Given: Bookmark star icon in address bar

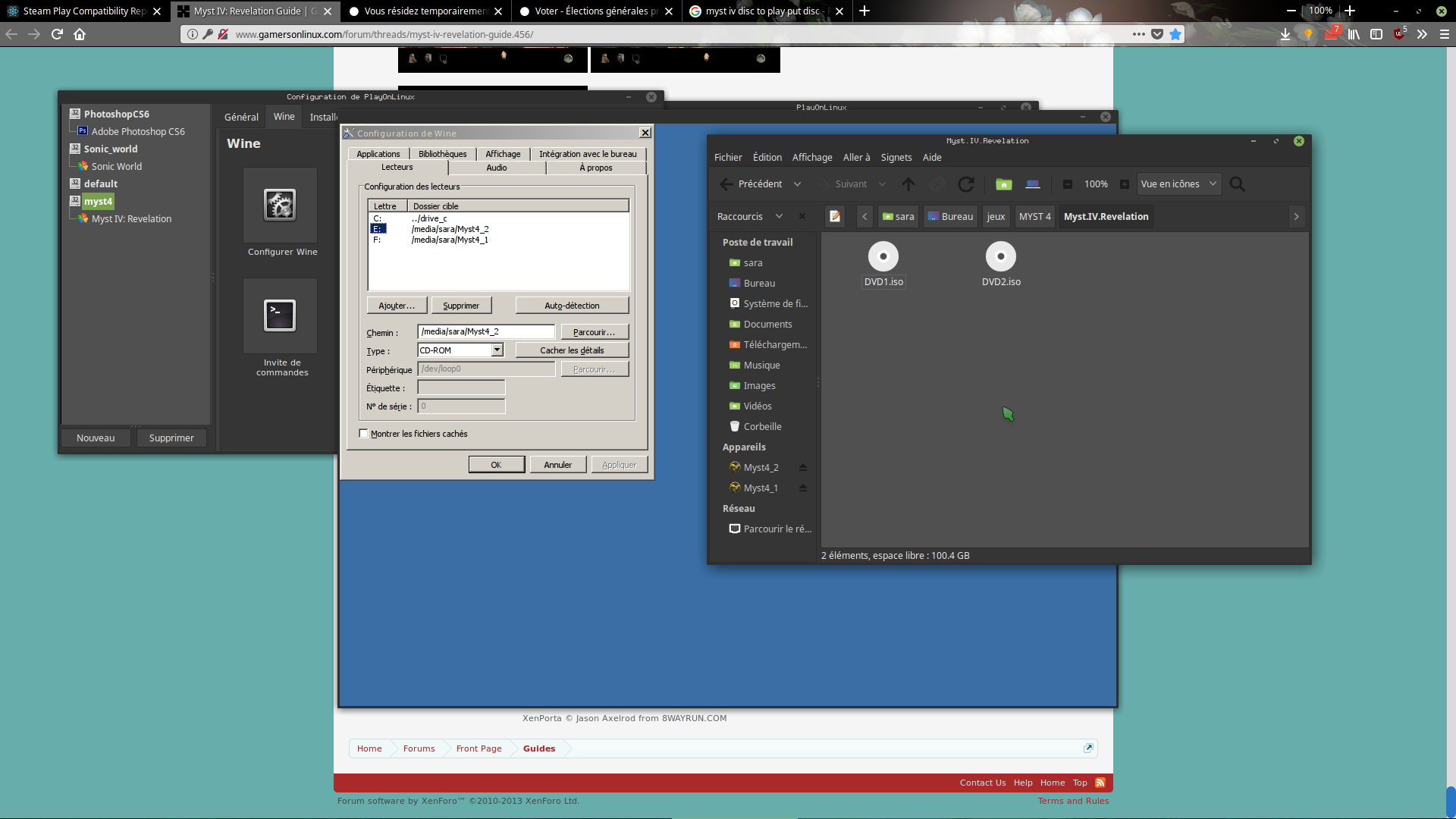Looking at the screenshot, I should click(x=1175, y=34).
